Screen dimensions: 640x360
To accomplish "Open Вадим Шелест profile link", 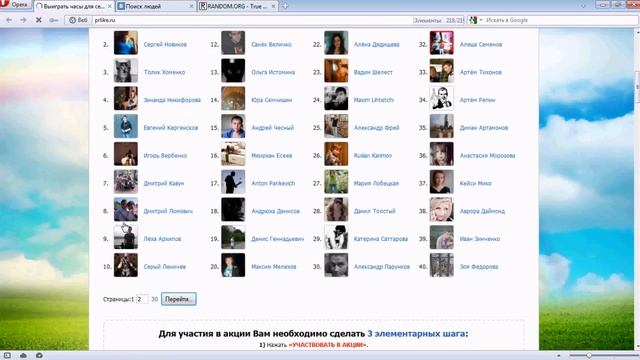I will point(373,72).
